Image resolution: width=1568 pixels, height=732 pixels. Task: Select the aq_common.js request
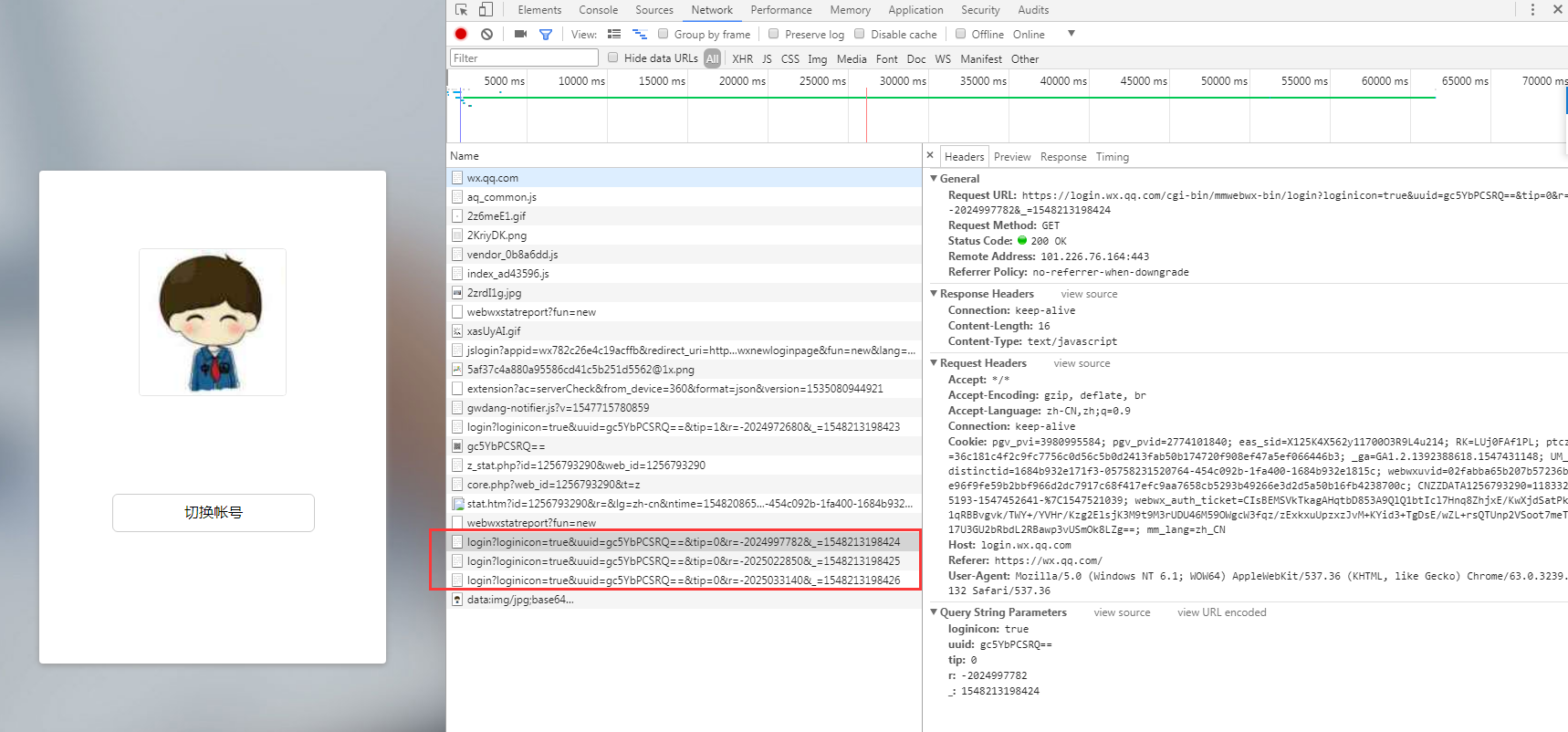[x=685, y=197]
